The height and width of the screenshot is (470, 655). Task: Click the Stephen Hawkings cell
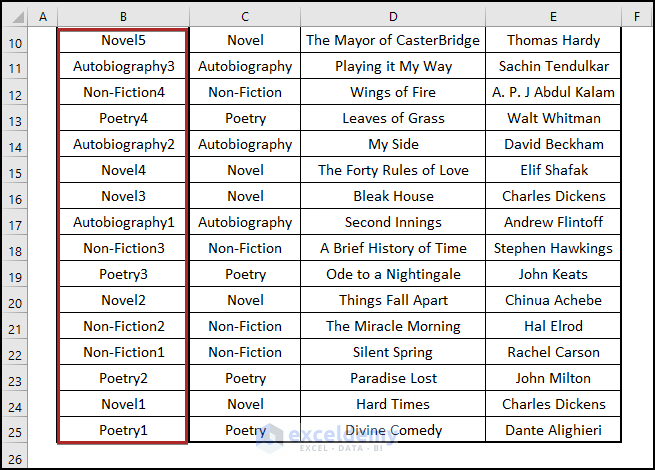553,249
